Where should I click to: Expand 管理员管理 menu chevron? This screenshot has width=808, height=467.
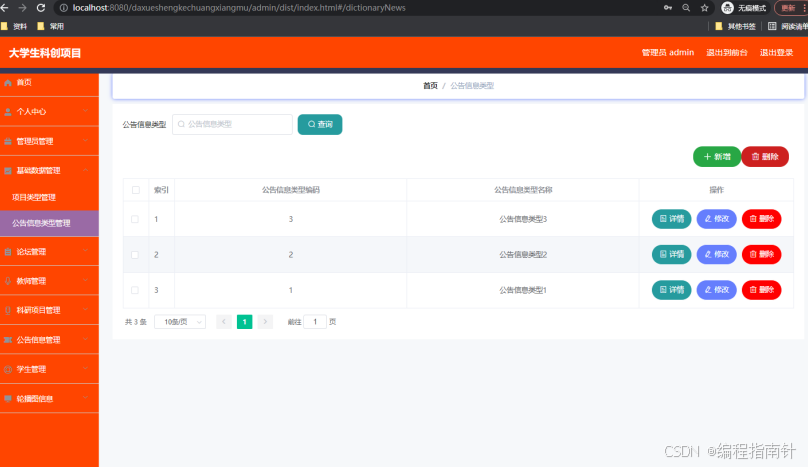tap(86, 140)
